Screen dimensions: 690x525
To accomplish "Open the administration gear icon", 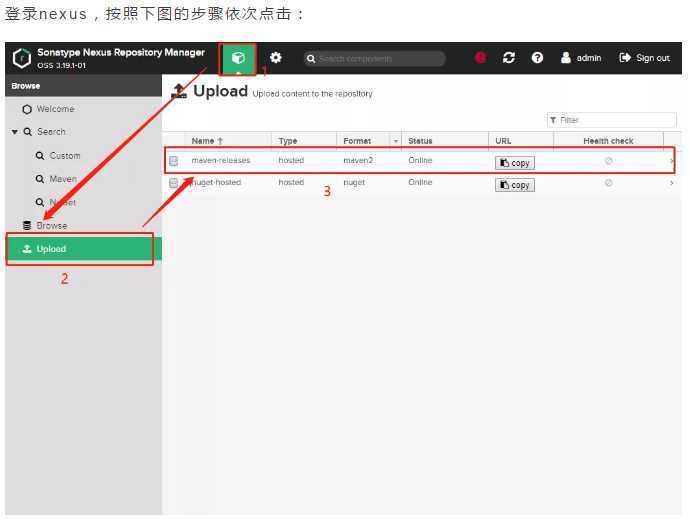I will (276, 58).
